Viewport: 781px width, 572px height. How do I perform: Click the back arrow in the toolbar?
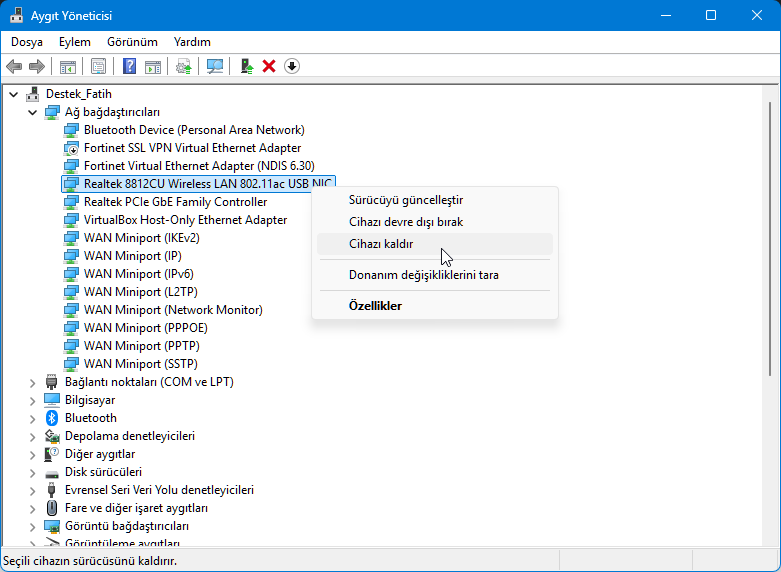pyautogui.click(x=14, y=66)
